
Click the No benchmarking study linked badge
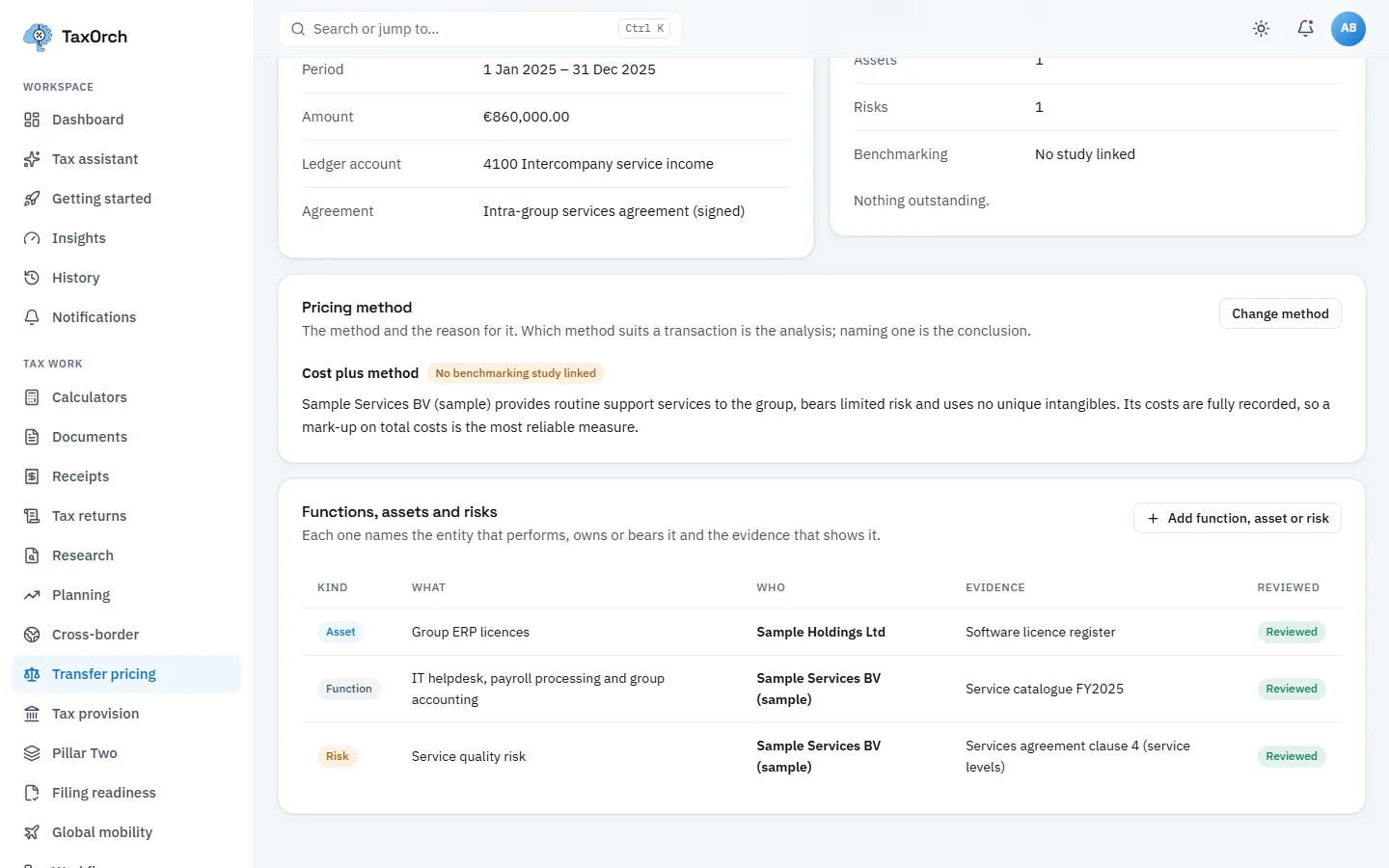pyautogui.click(x=516, y=373)
